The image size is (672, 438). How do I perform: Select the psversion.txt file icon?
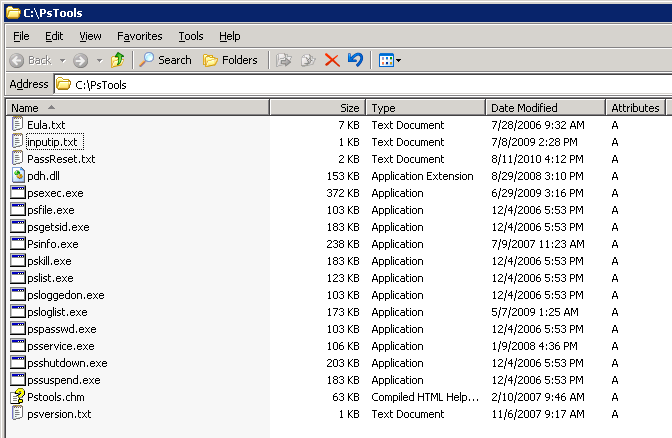[17, 413]
